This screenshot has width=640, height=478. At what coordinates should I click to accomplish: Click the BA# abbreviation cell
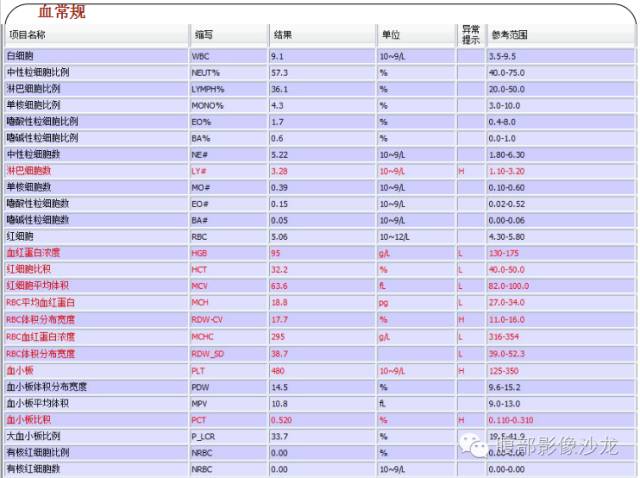[200, 220]
